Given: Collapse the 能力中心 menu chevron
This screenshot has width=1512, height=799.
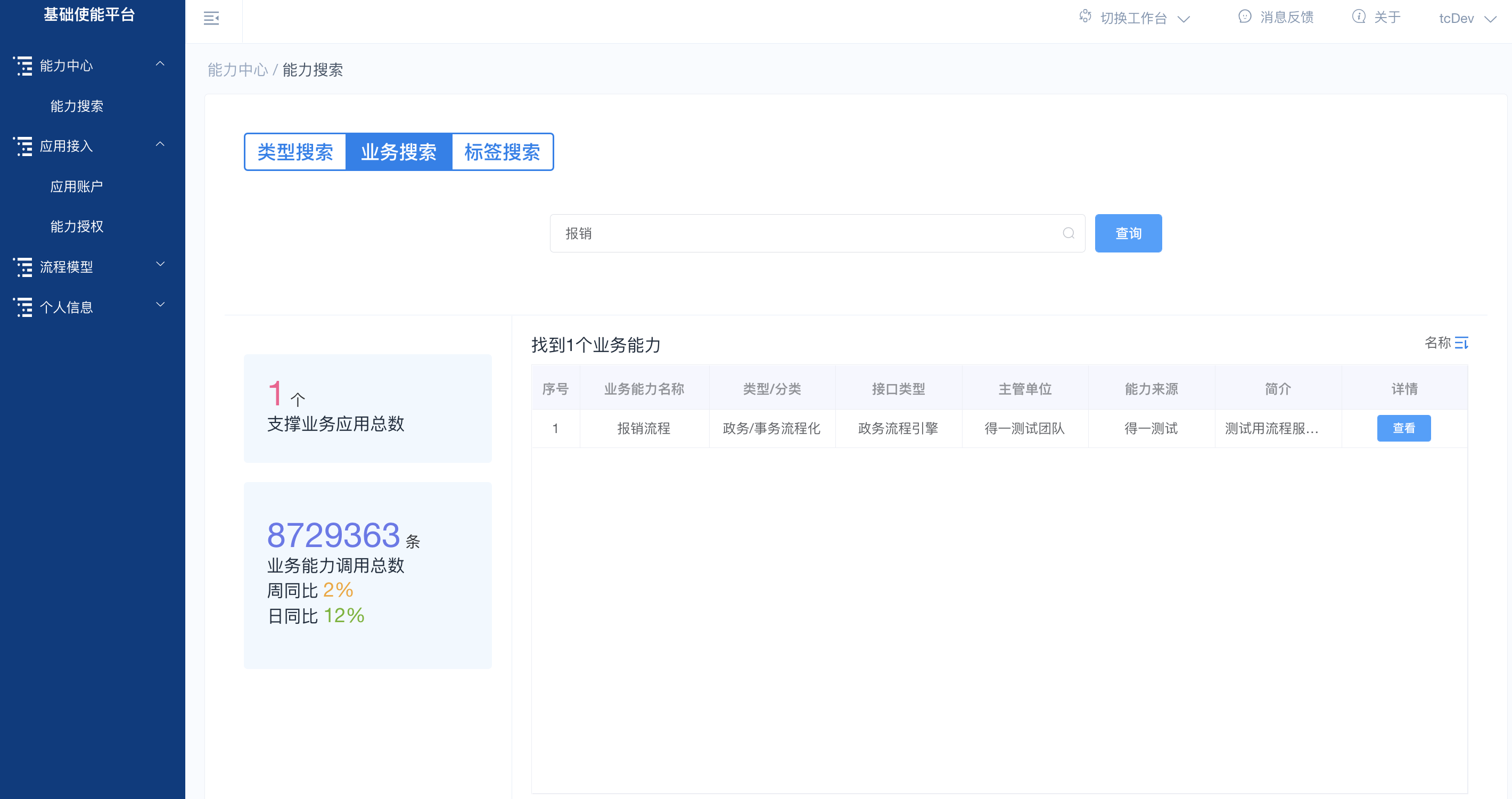Looking at the screenshot, I should point(160,63).
